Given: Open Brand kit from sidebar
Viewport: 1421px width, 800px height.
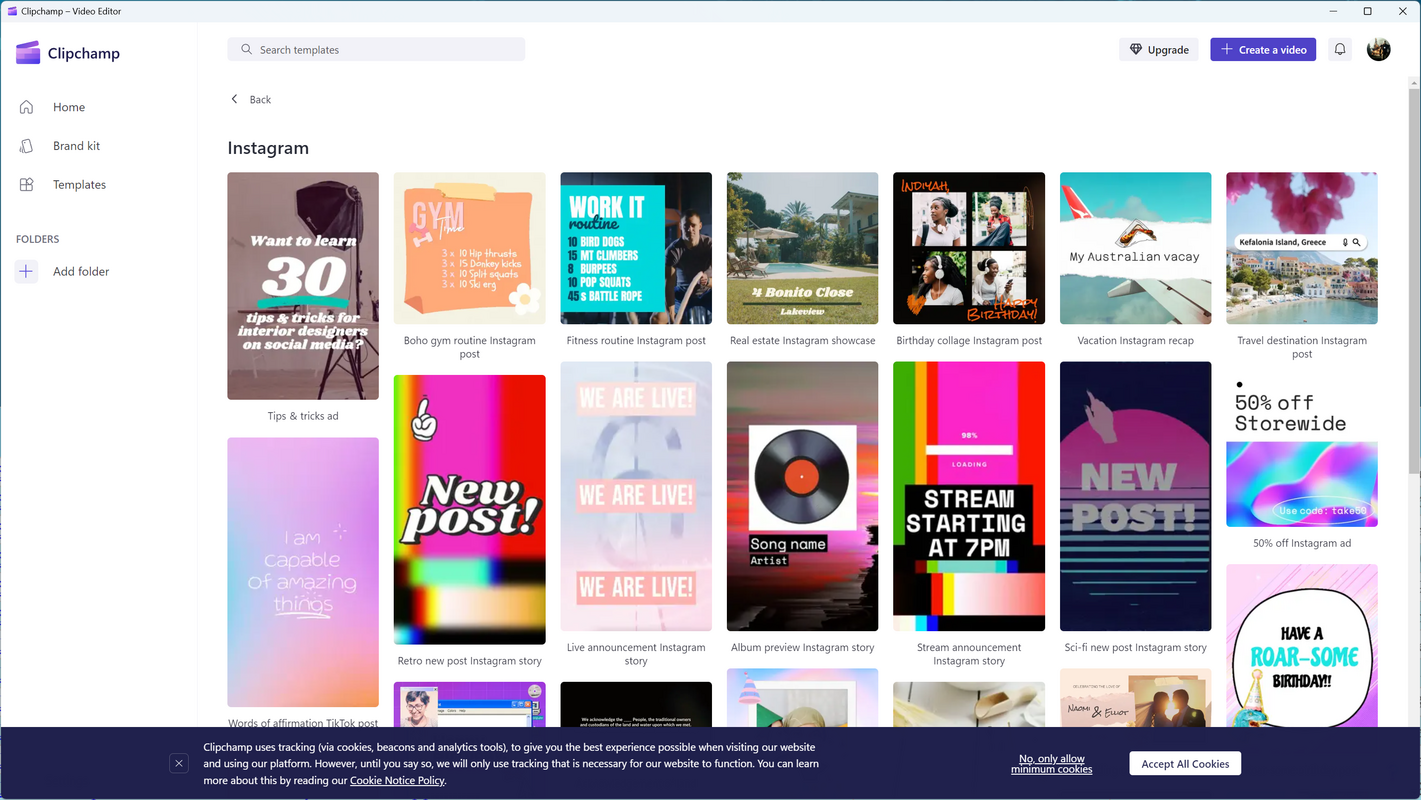Looking at the screenshot, I should pos(76,146).
